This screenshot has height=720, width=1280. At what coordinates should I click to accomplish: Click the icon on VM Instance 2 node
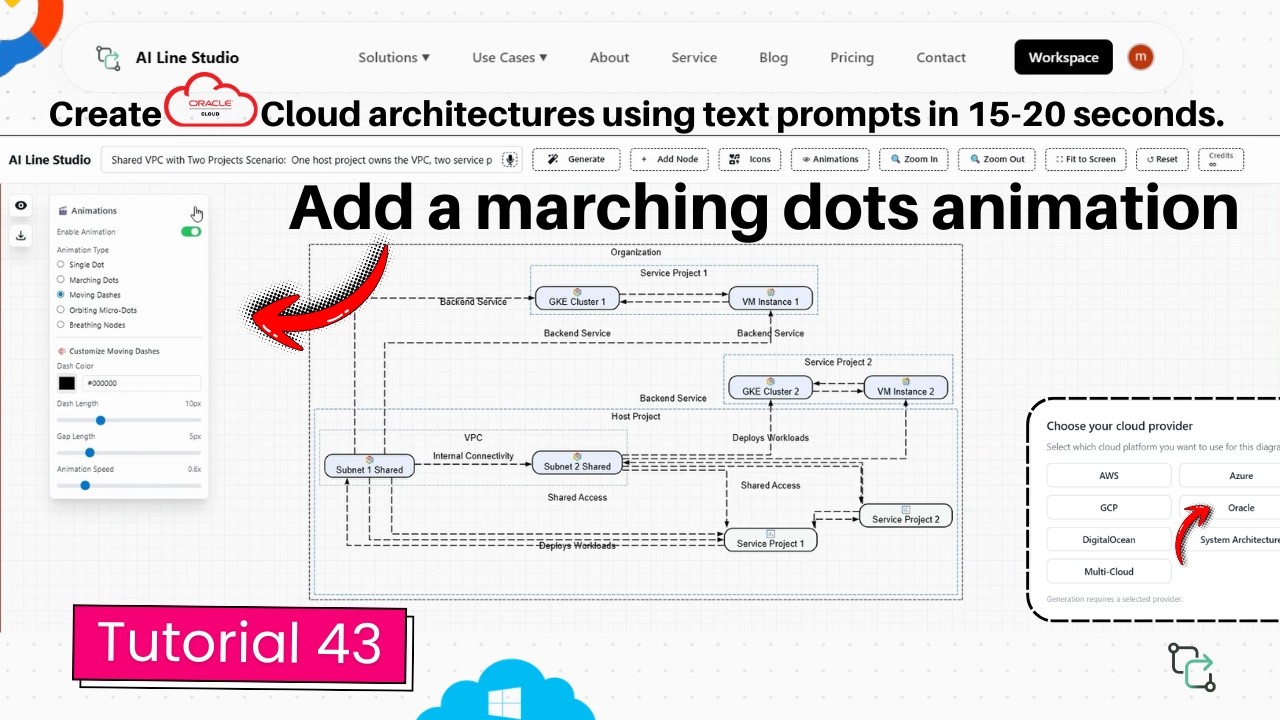[x=906, y=382]
